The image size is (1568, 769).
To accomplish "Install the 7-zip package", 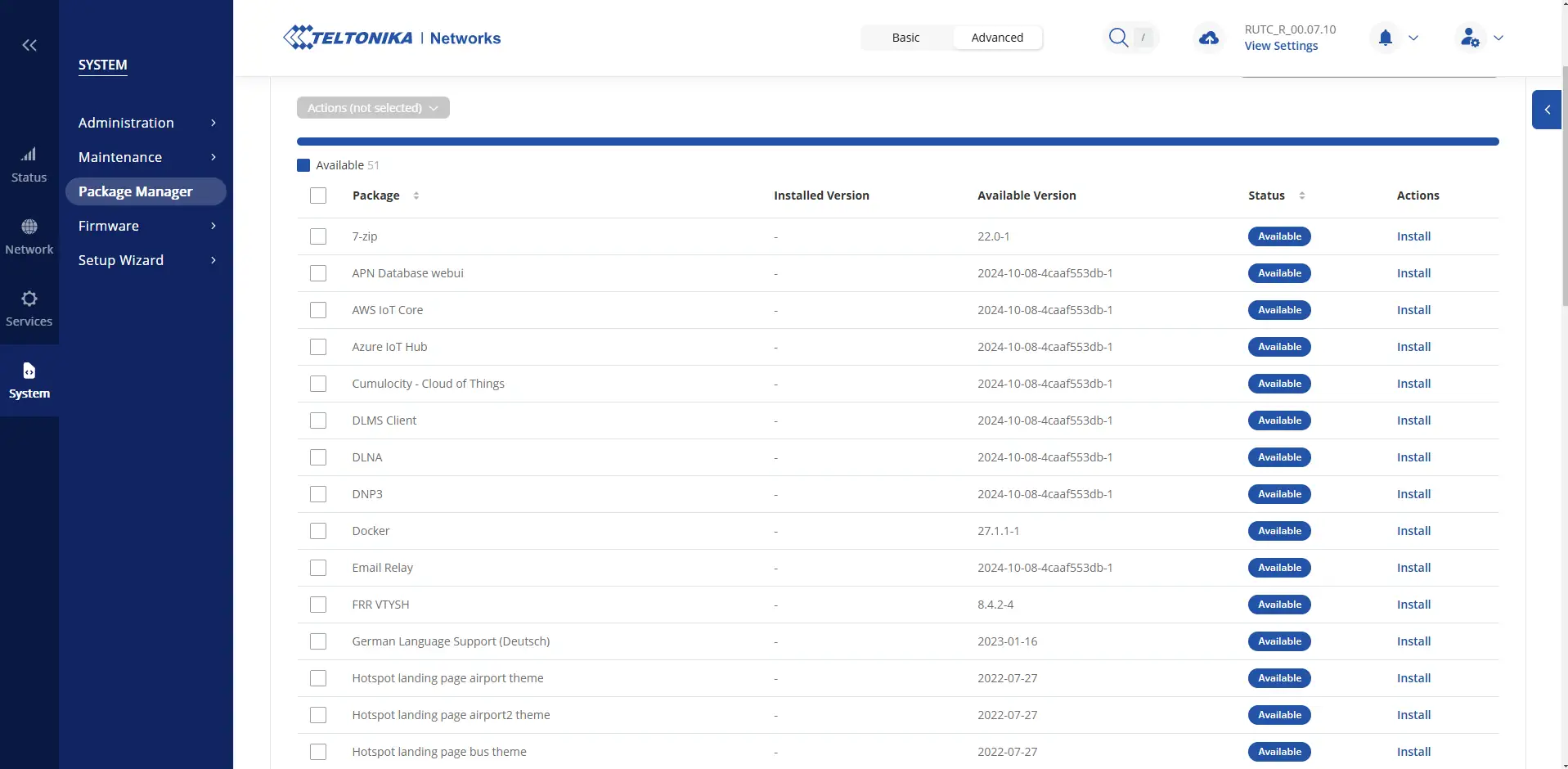I will (1413, 236).
